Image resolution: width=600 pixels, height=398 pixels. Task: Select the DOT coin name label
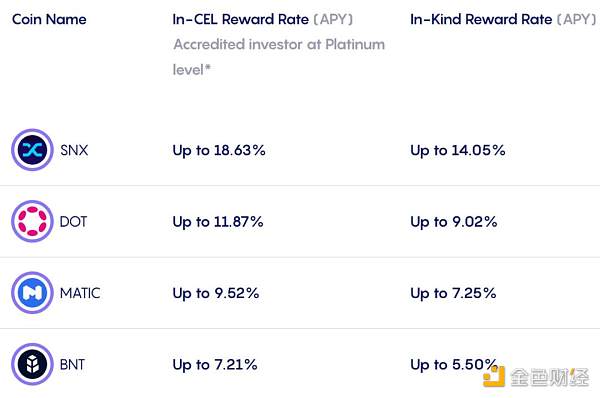[73, 222]
